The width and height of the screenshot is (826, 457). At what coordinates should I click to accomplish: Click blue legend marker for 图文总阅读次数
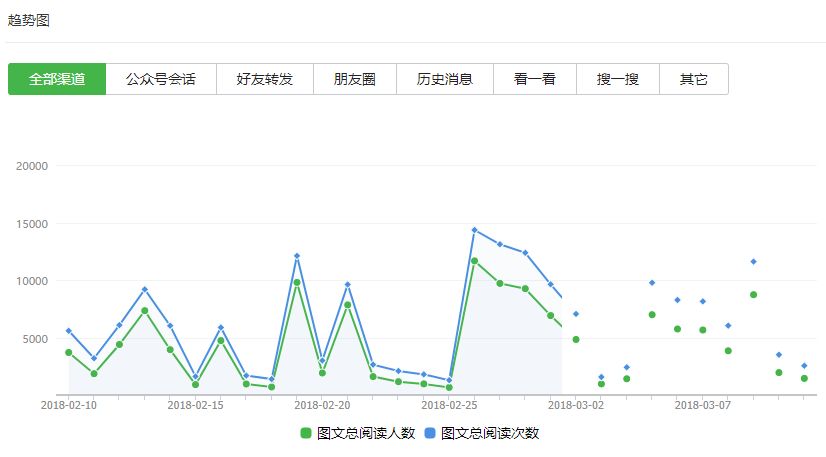click(430, 433)
